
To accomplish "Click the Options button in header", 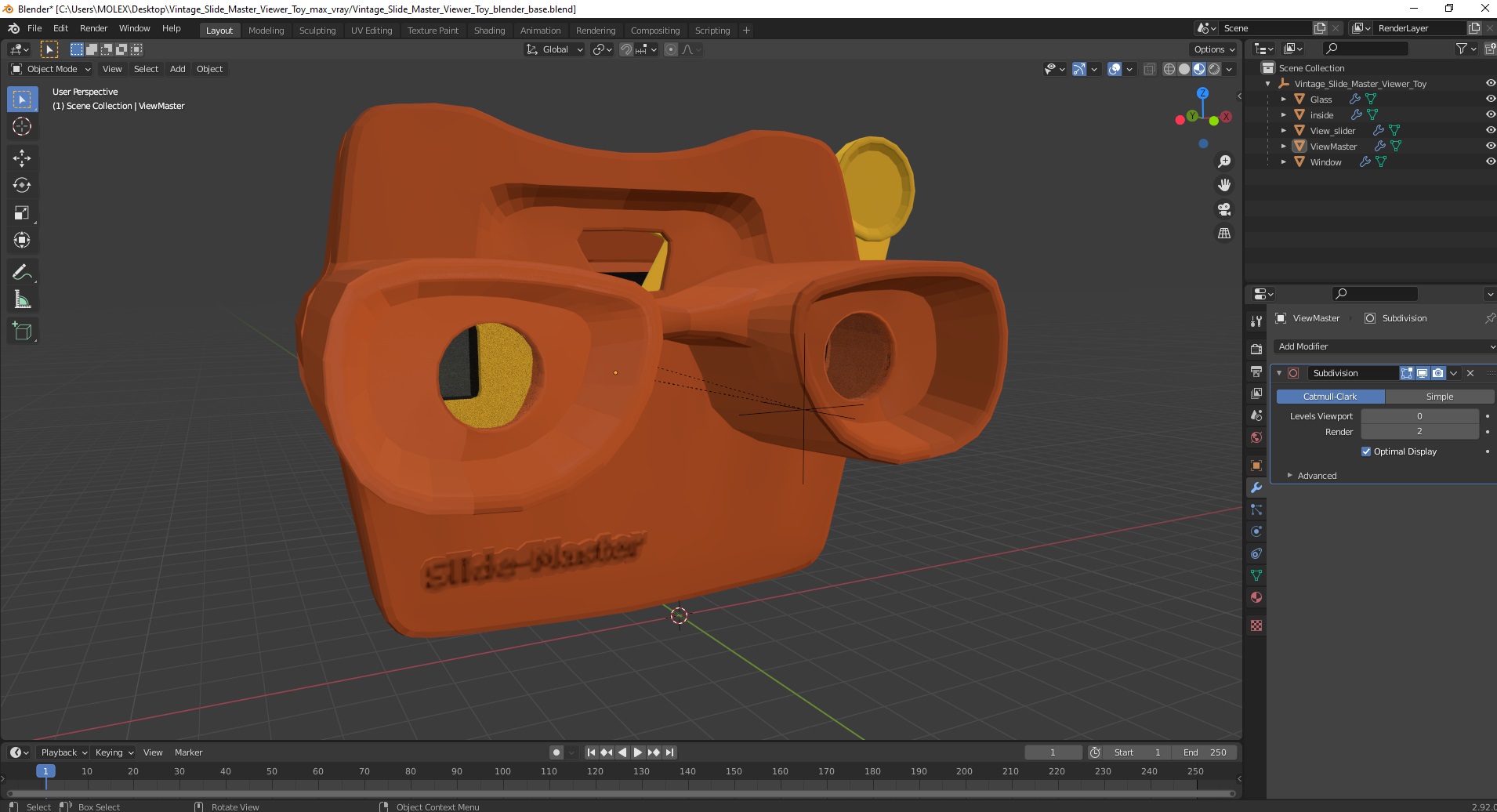I will pyautogui.click(x=1214, y=49).
